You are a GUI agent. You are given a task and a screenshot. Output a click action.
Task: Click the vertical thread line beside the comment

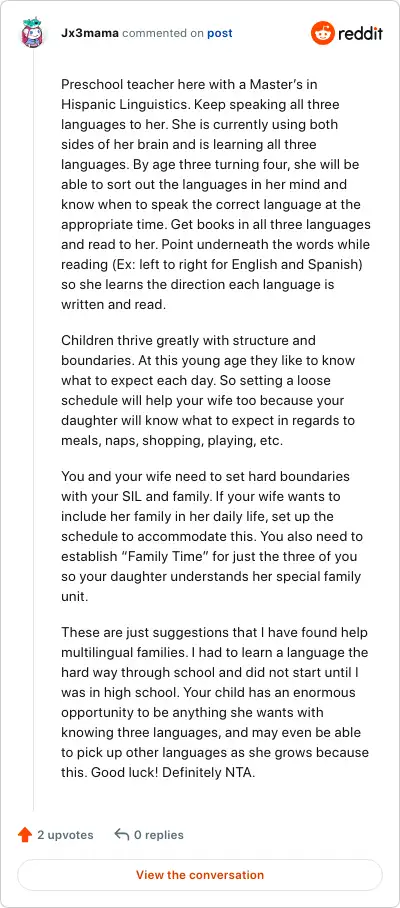pyautogui.click(x=33, y=431)
